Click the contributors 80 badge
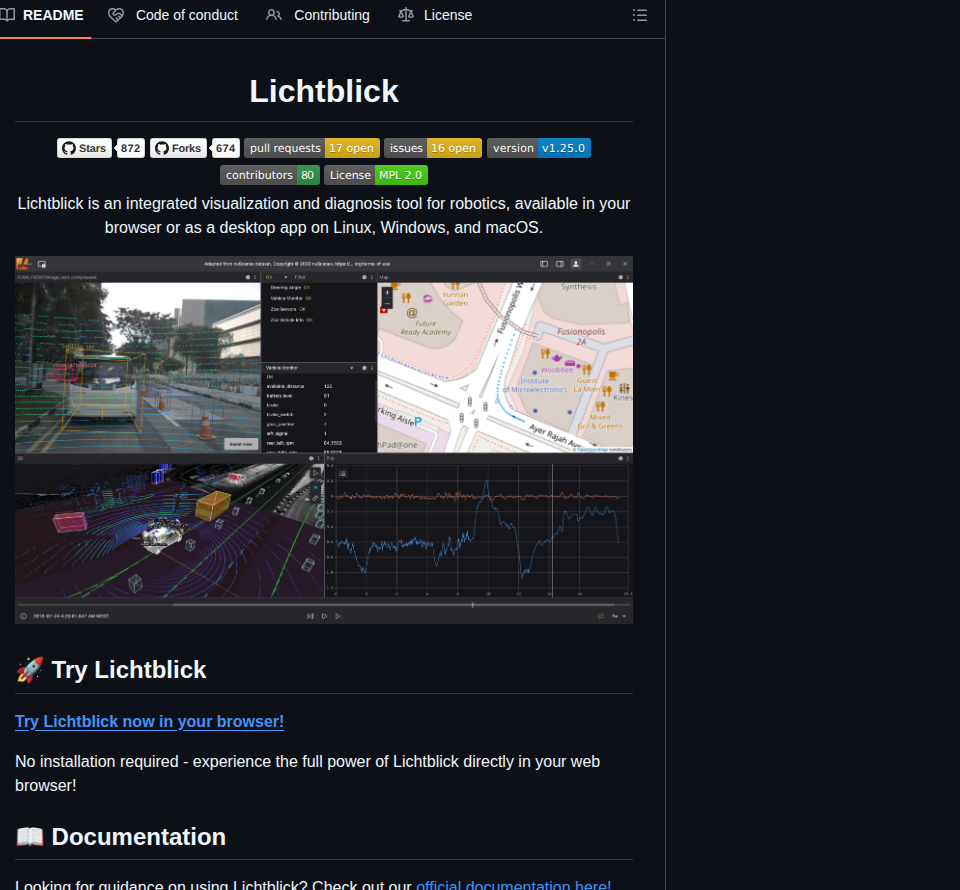Screen dimensions: 960x890 pyautogui.click(x=270, y=175)
